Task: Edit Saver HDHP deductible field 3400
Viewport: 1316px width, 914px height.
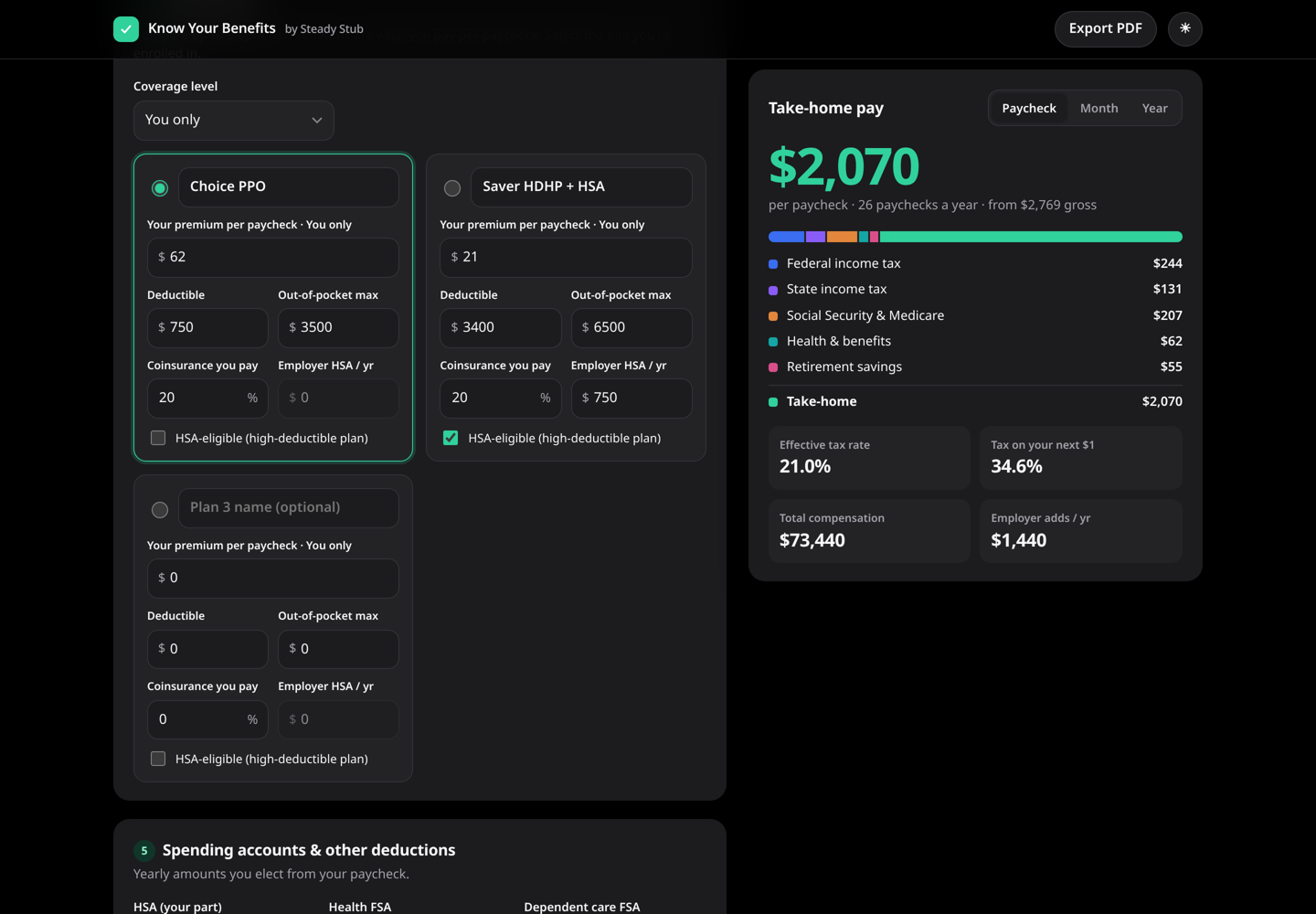Action: [501, 327]
